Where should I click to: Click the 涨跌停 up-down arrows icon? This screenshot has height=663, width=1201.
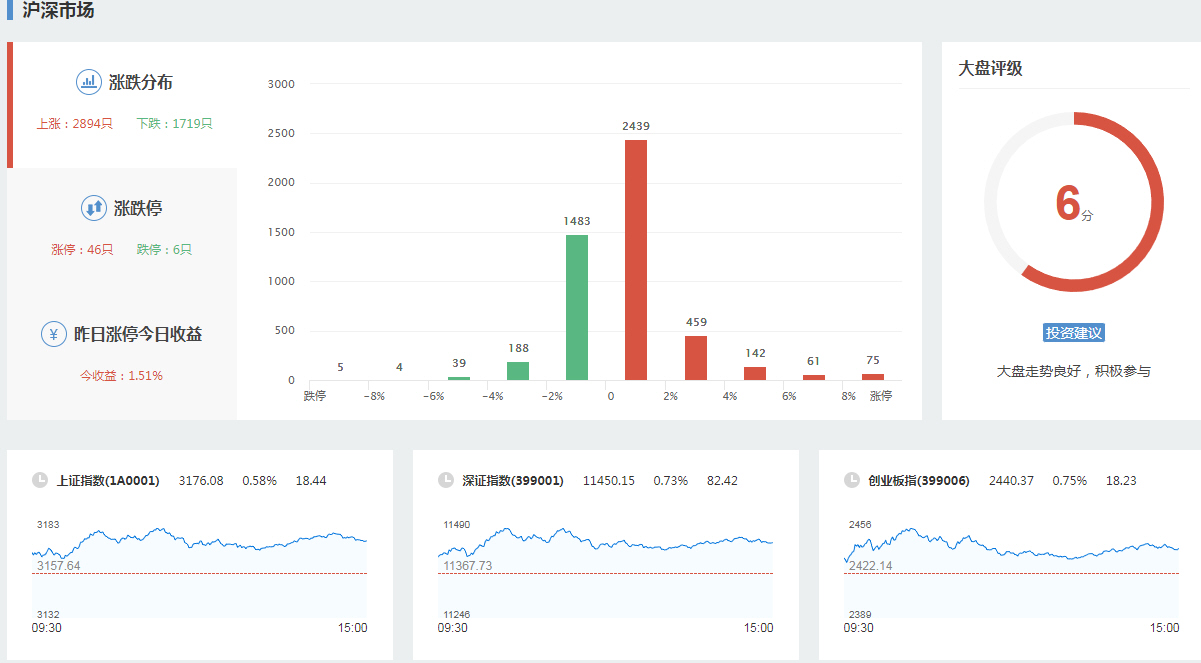[x=93, y=208]
